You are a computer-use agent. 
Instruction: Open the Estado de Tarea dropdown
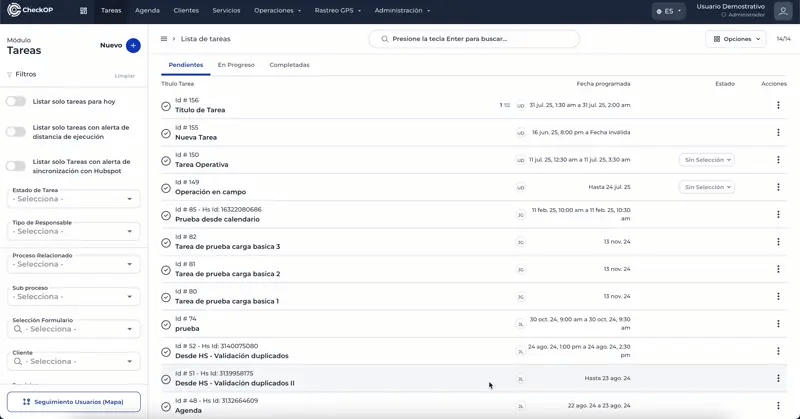pyautogui.click(x=73, y=199)
